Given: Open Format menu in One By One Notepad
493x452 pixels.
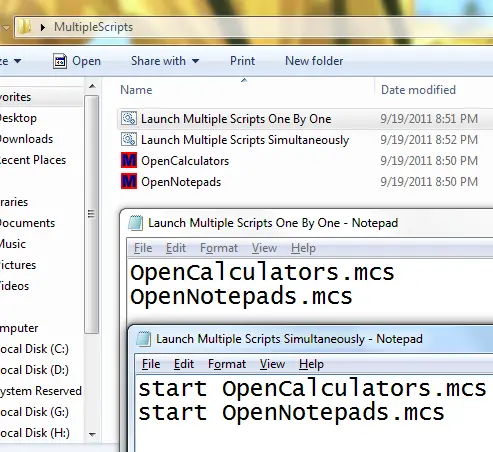Looking at the screenshot, I should tap(219, 248).
